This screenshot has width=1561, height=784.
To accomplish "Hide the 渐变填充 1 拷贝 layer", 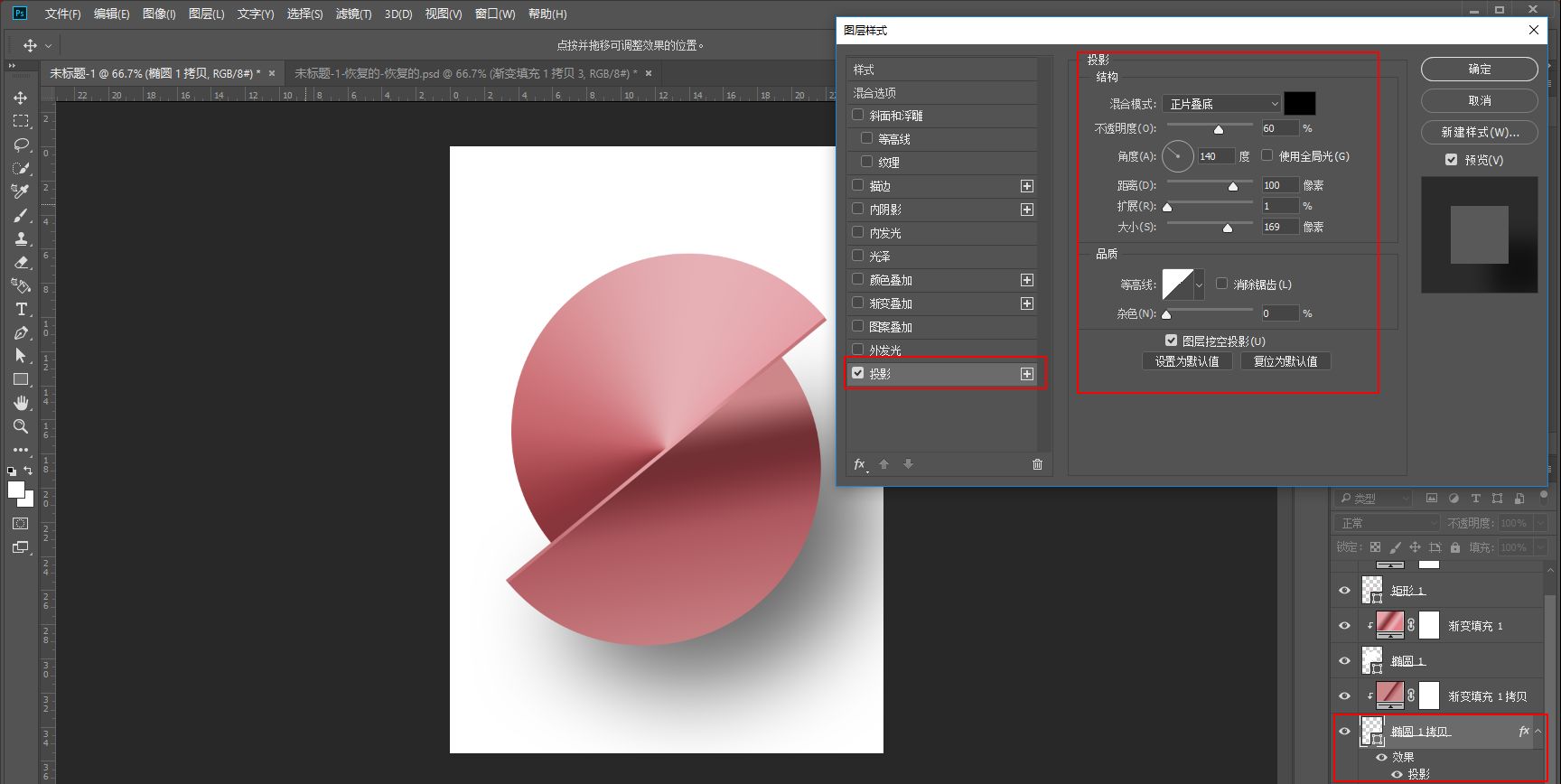I will tap(1344, 696).
